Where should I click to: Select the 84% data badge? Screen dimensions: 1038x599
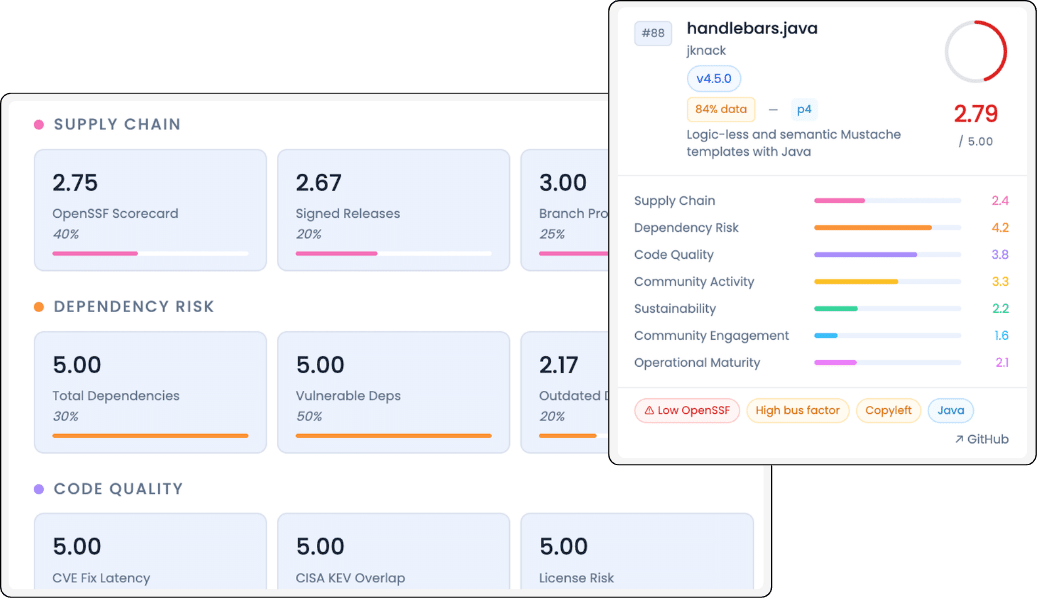tap(720, 109)
